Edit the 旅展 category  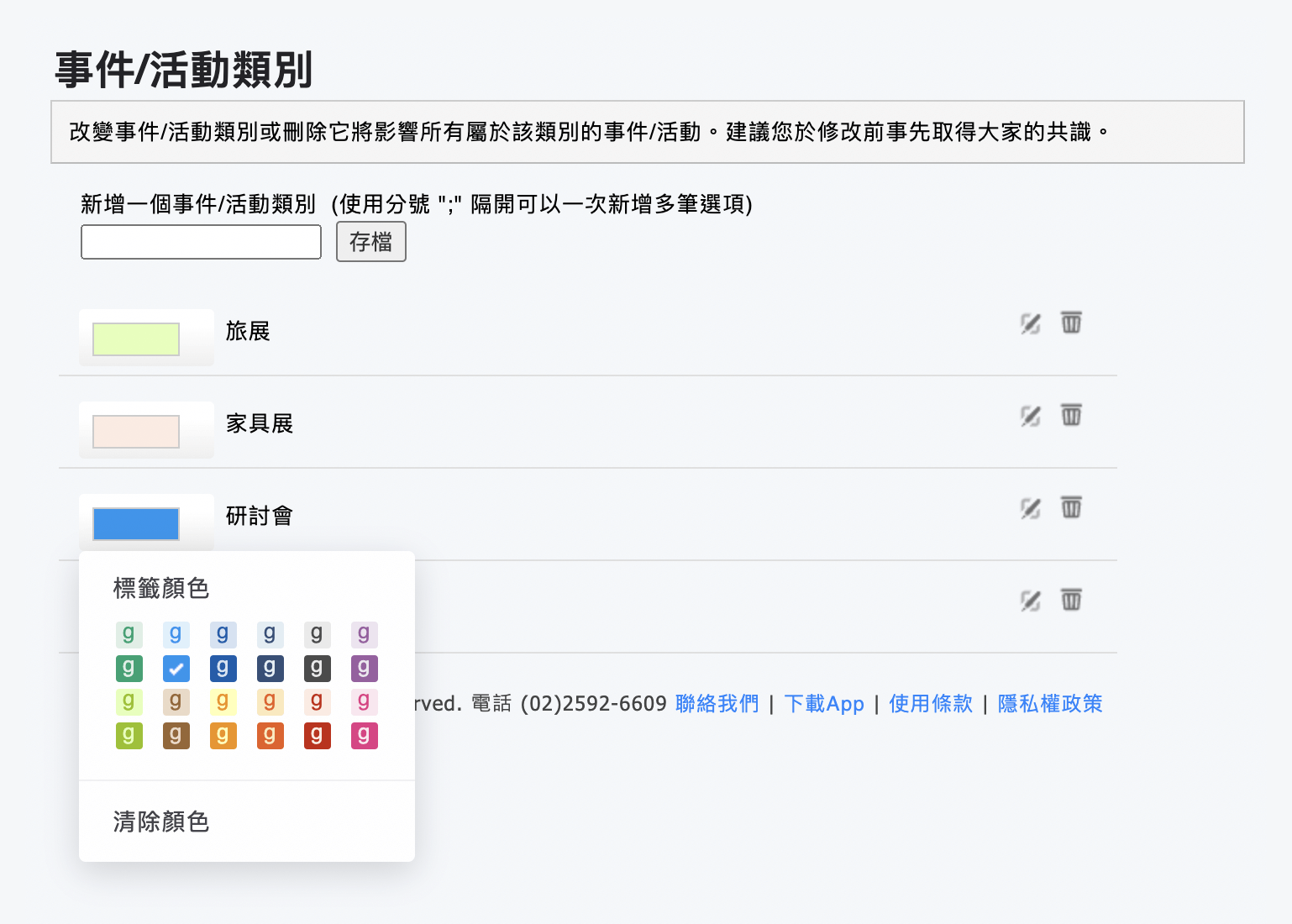tap(1029, 324)
